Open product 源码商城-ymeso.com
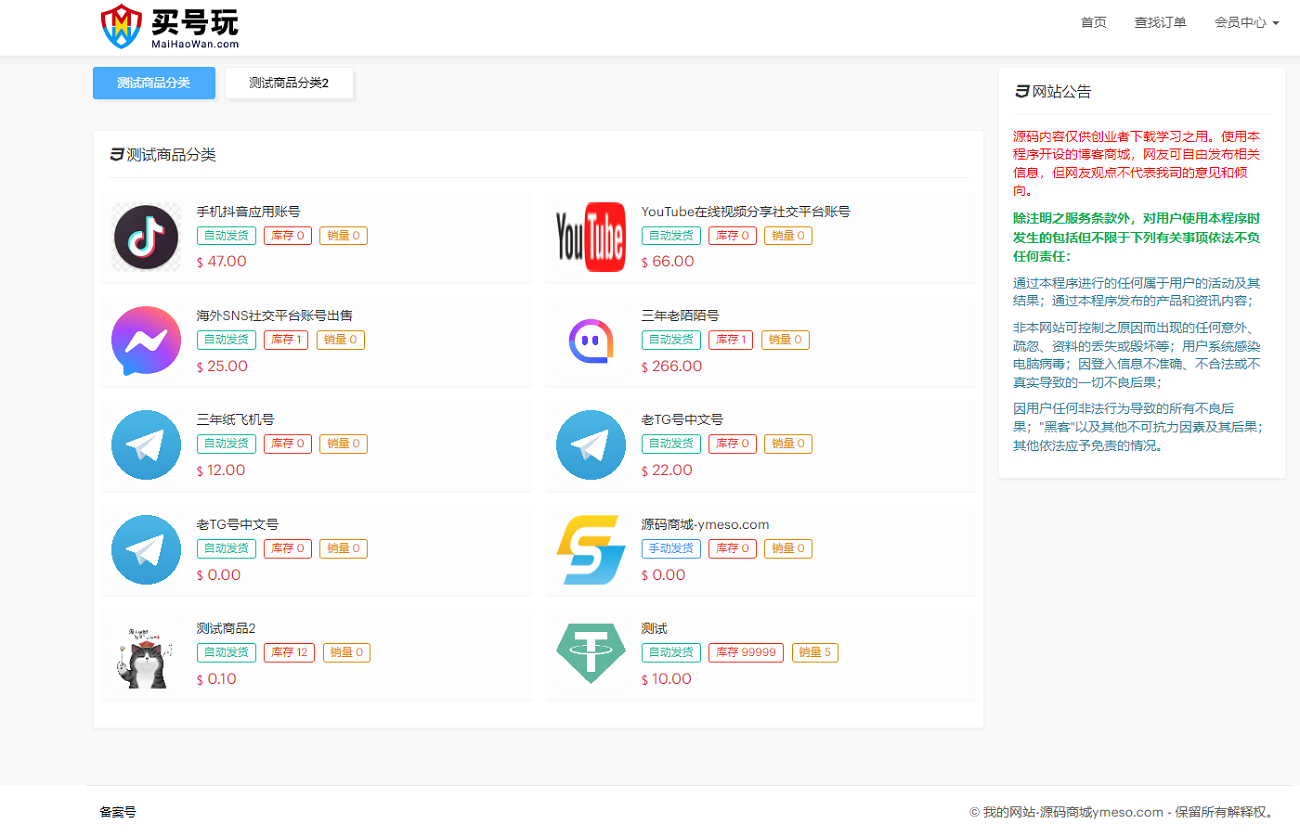 (x=705, y=525)
